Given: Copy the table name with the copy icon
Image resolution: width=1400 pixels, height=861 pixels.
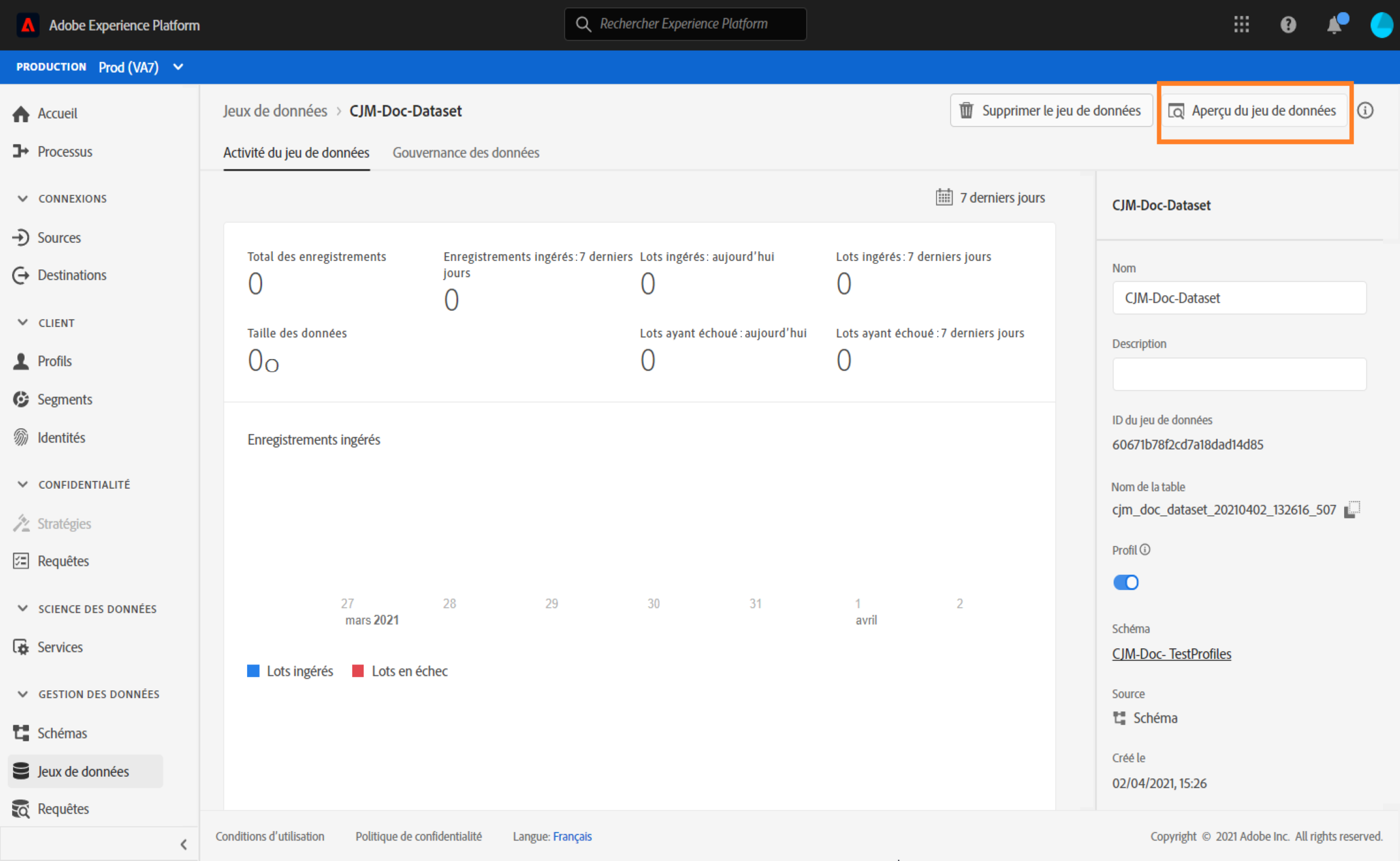Looking at the screenshot, I should (x=1352, y=509).
